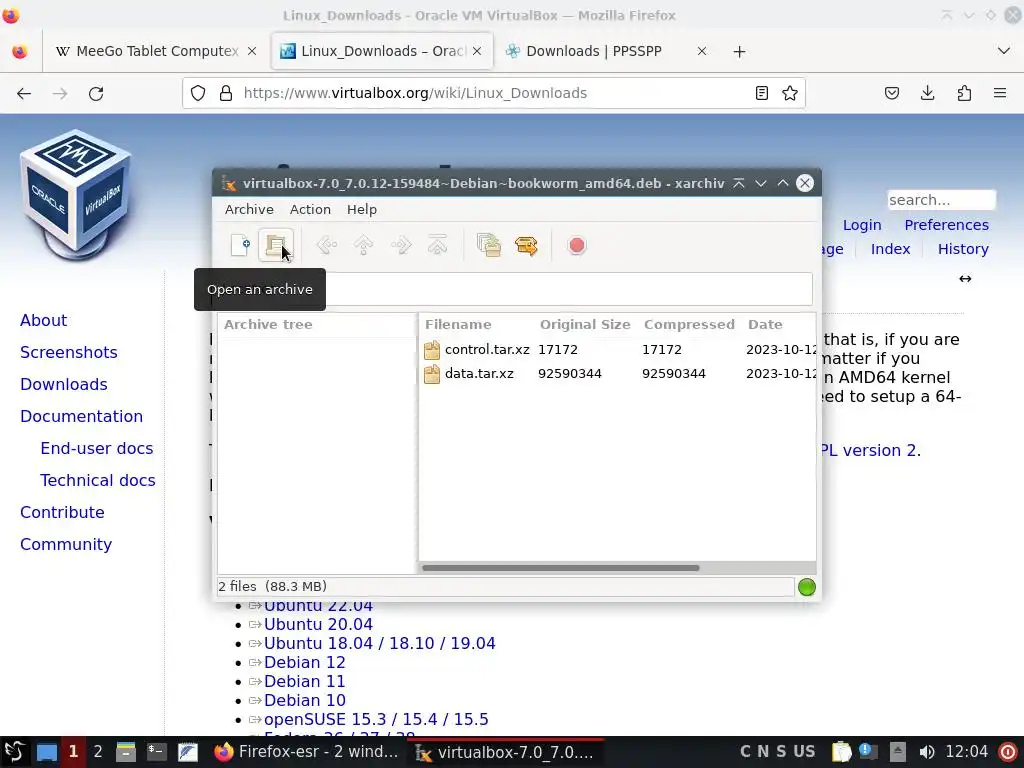Click the Home/top arrow in xarchiver toolbar
1024x768 pixels.
pyautogui.click(x=438, y=246)
